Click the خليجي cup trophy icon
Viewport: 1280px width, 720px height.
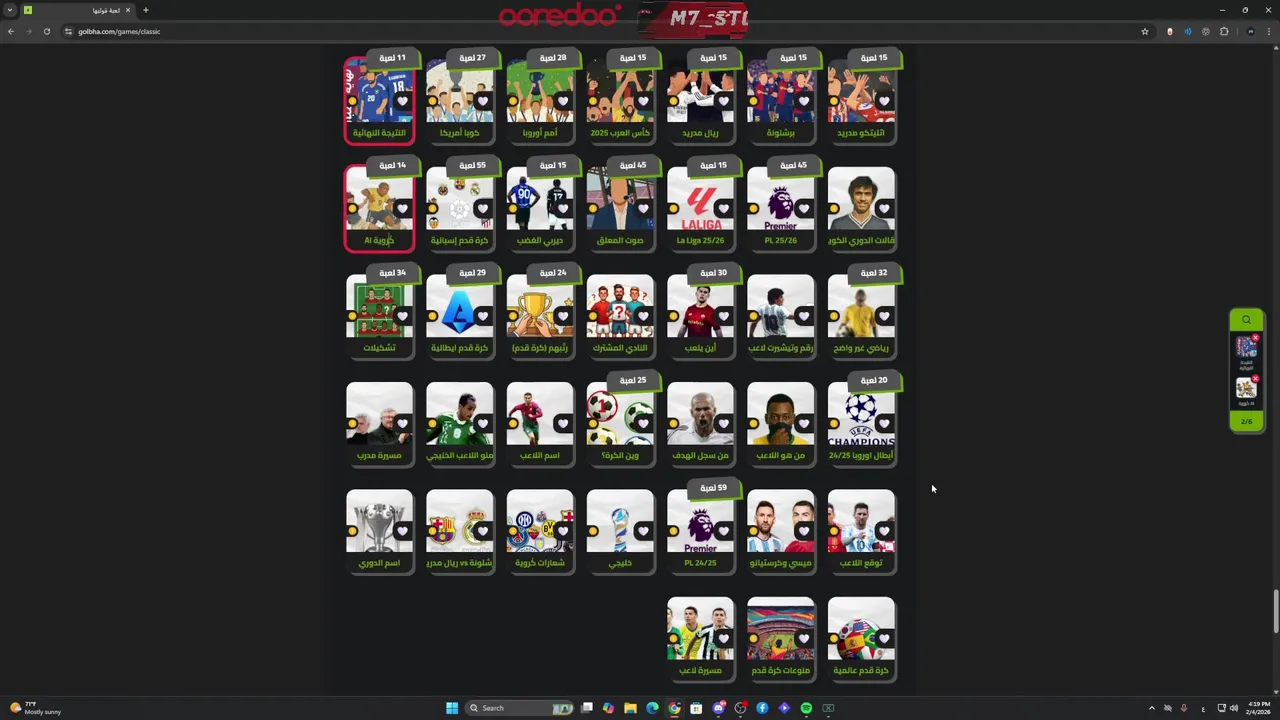coord(620,522)
